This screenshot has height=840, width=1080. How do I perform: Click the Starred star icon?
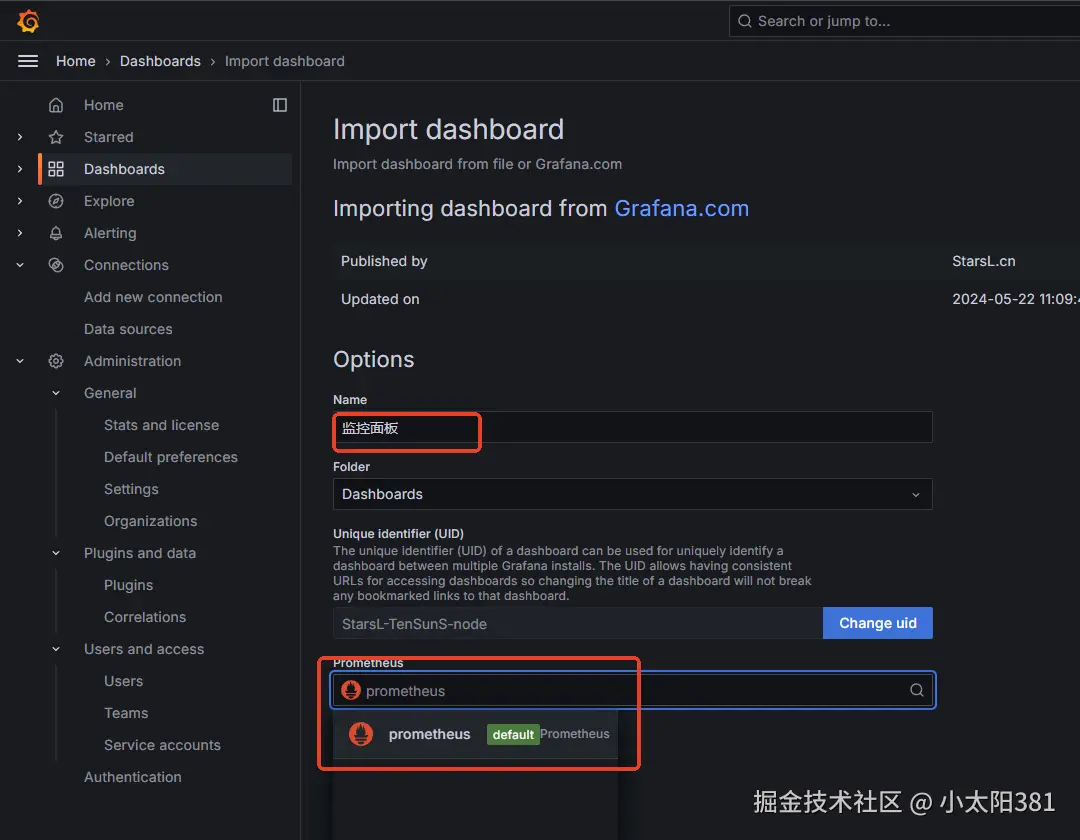point(56,137)
